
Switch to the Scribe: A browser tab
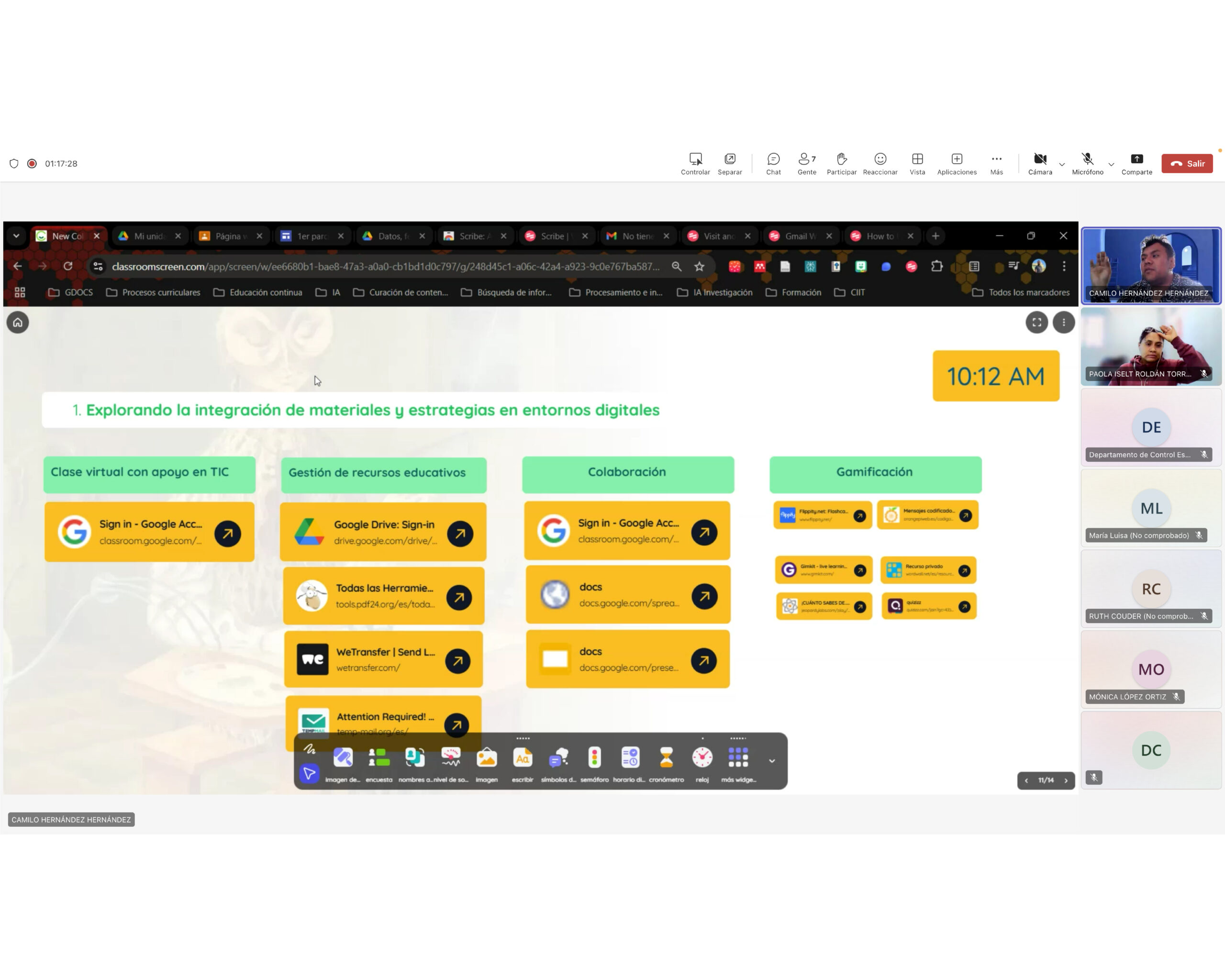476,236
